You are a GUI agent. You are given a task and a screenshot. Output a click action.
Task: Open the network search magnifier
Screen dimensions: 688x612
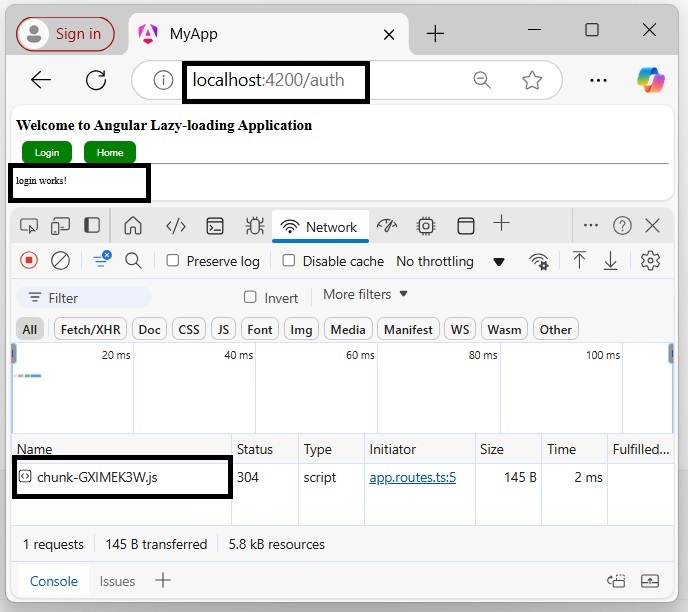coord(133,261)
